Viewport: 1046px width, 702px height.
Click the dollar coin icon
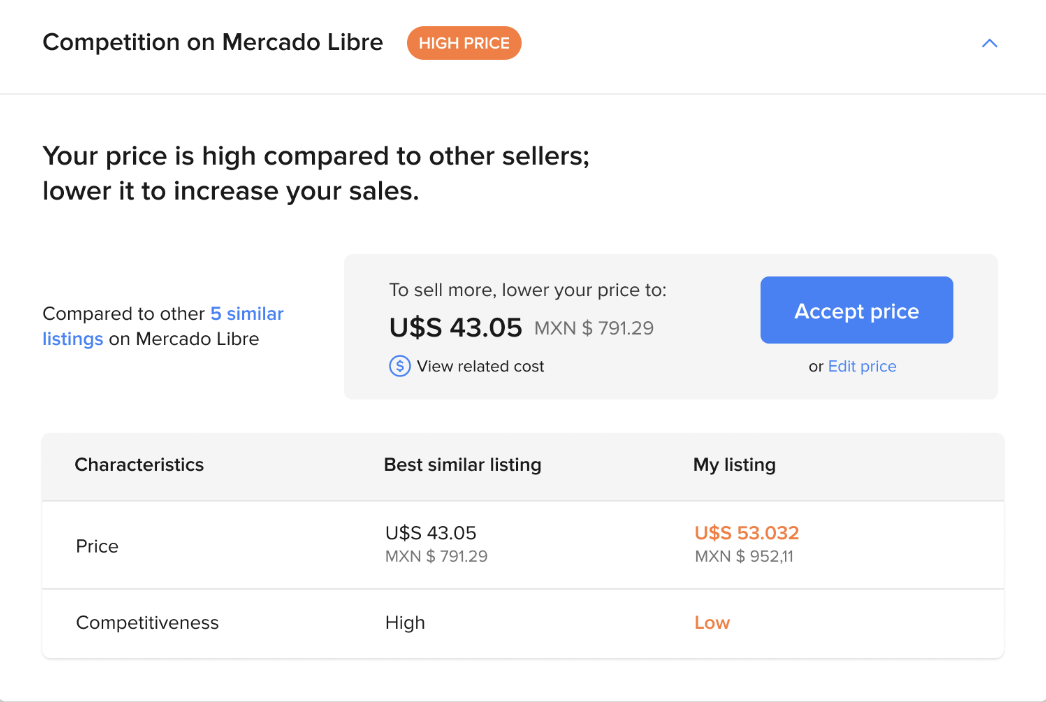click(400, 366)
